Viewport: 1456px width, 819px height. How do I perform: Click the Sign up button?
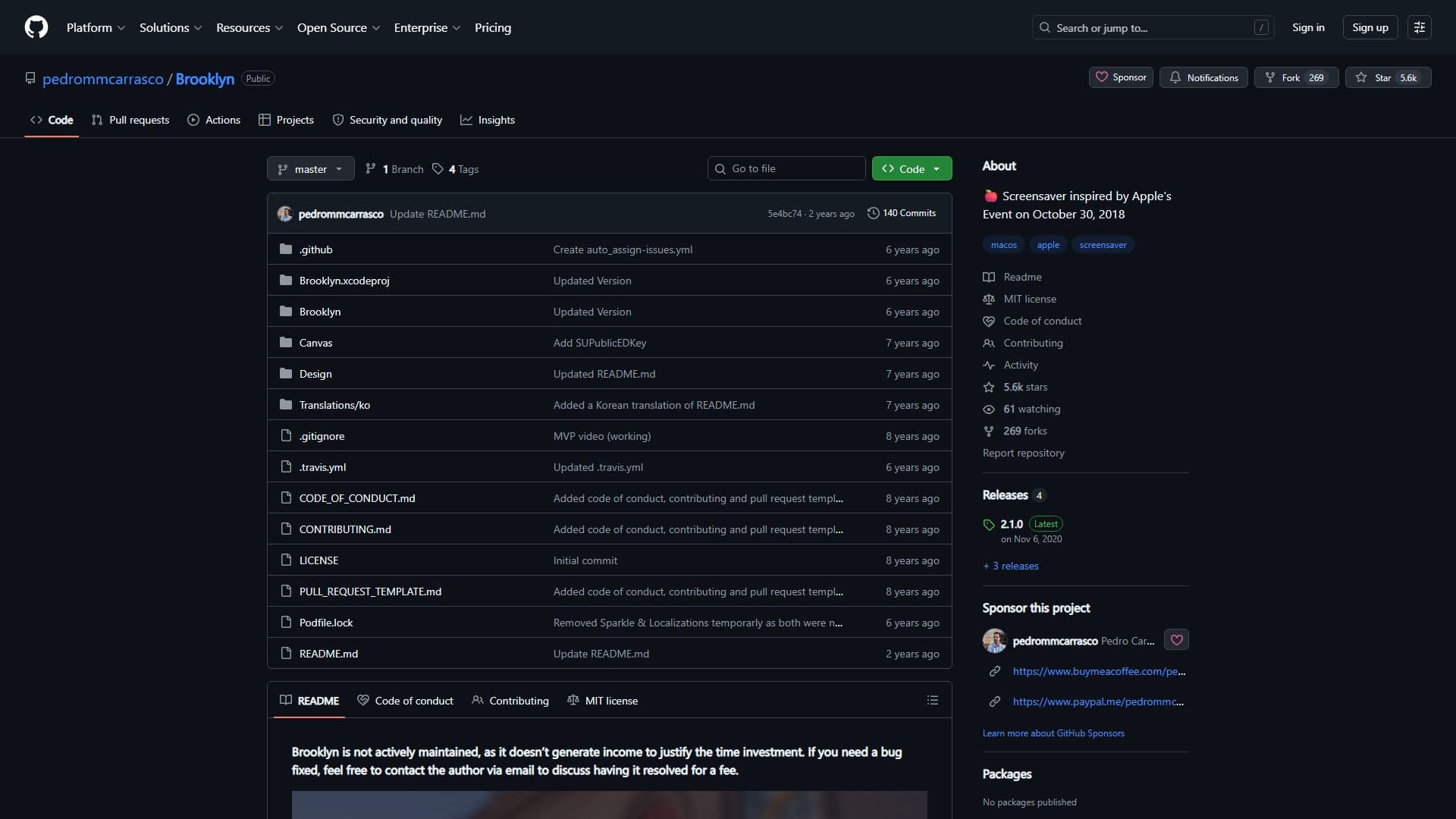coord(1370,27)
